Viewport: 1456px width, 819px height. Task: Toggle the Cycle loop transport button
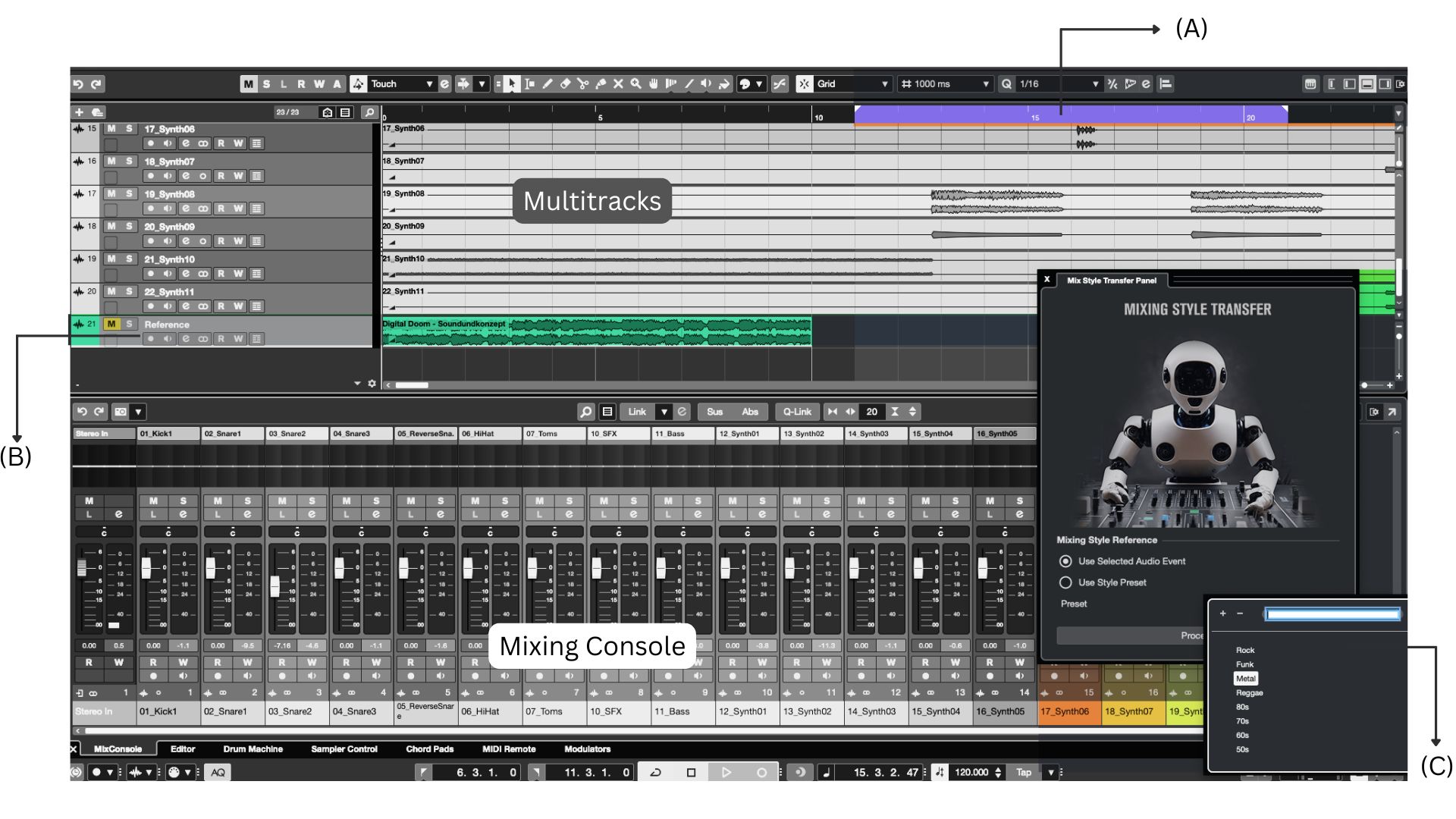(656, 773)
